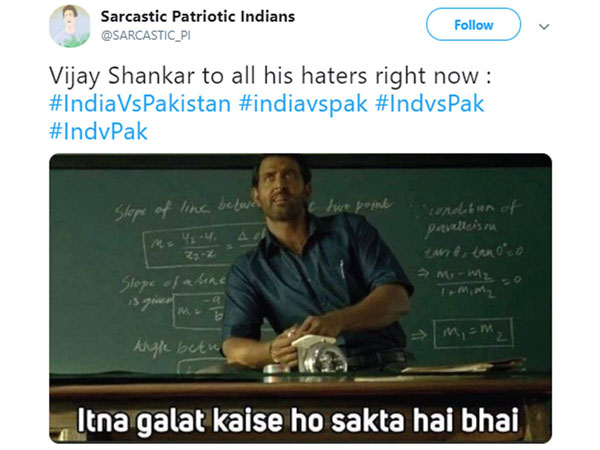Click the tweet text about Vijay Shankar
The width and height of the screenshot is (600, 450).
pos(270,76)
